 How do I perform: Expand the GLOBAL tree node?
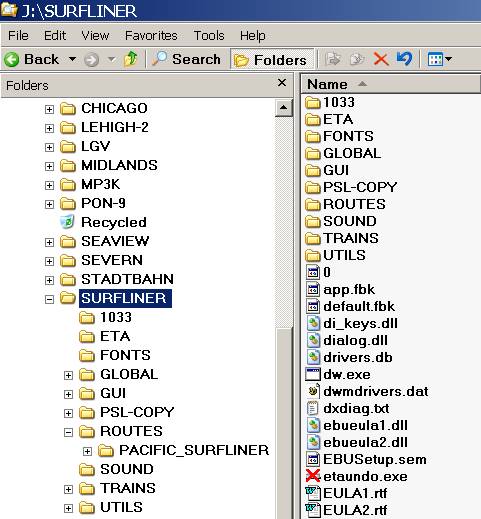pos(68,375)
